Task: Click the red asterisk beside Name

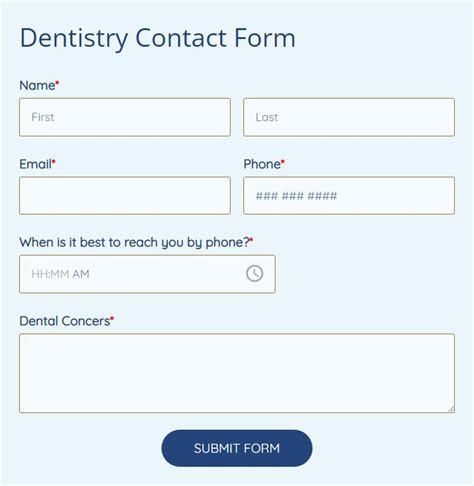Action: (x=57, y=82)
